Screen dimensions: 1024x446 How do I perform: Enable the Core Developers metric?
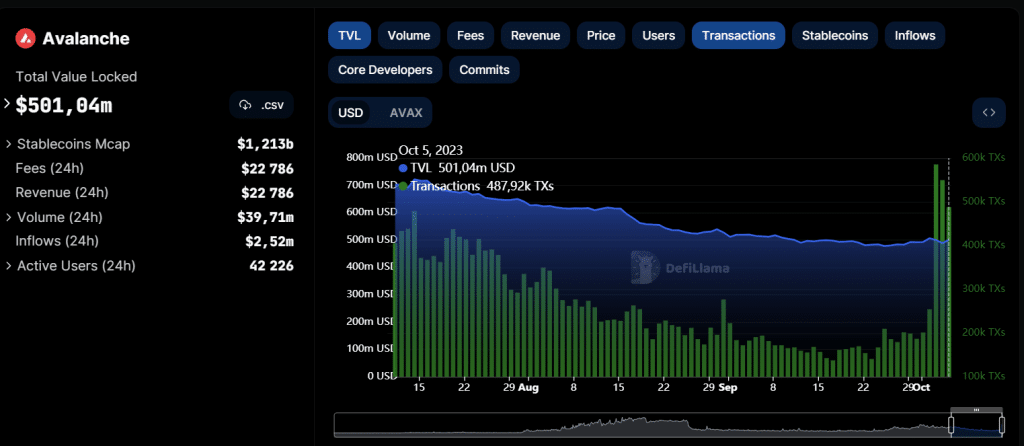[385, 70]
